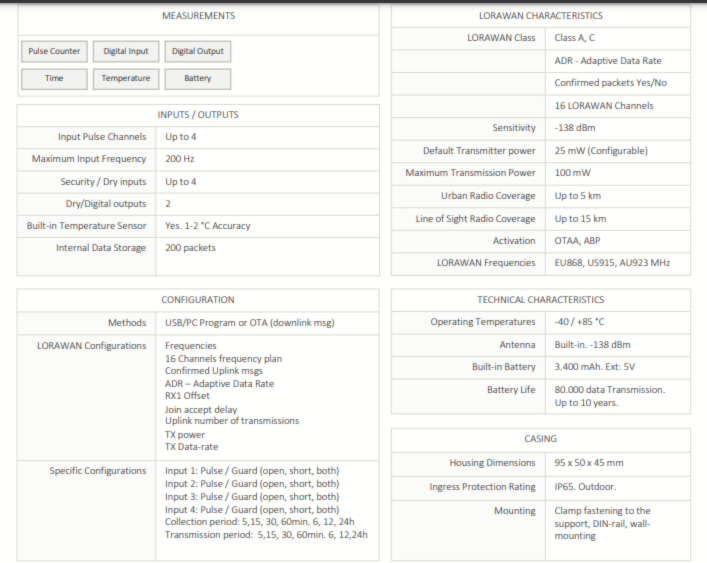707x563 pixels.
Task: Click the Up to 15 km value
Action: click(x=580, y=219)
